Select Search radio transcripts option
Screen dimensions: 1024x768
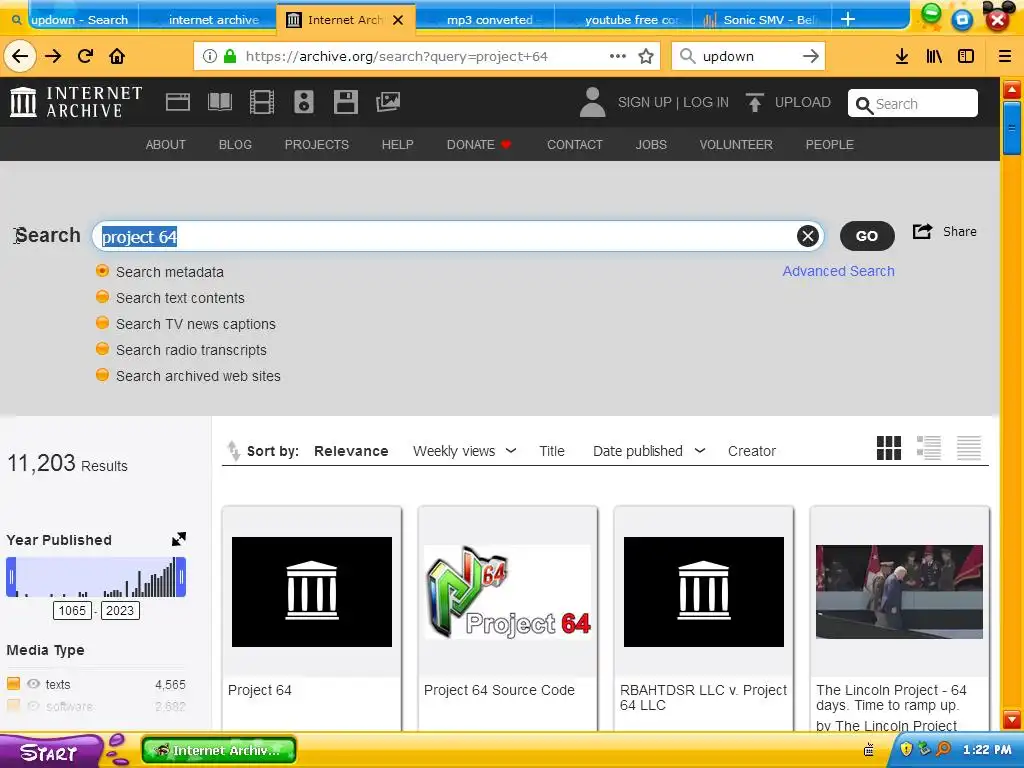pos(103,349)
